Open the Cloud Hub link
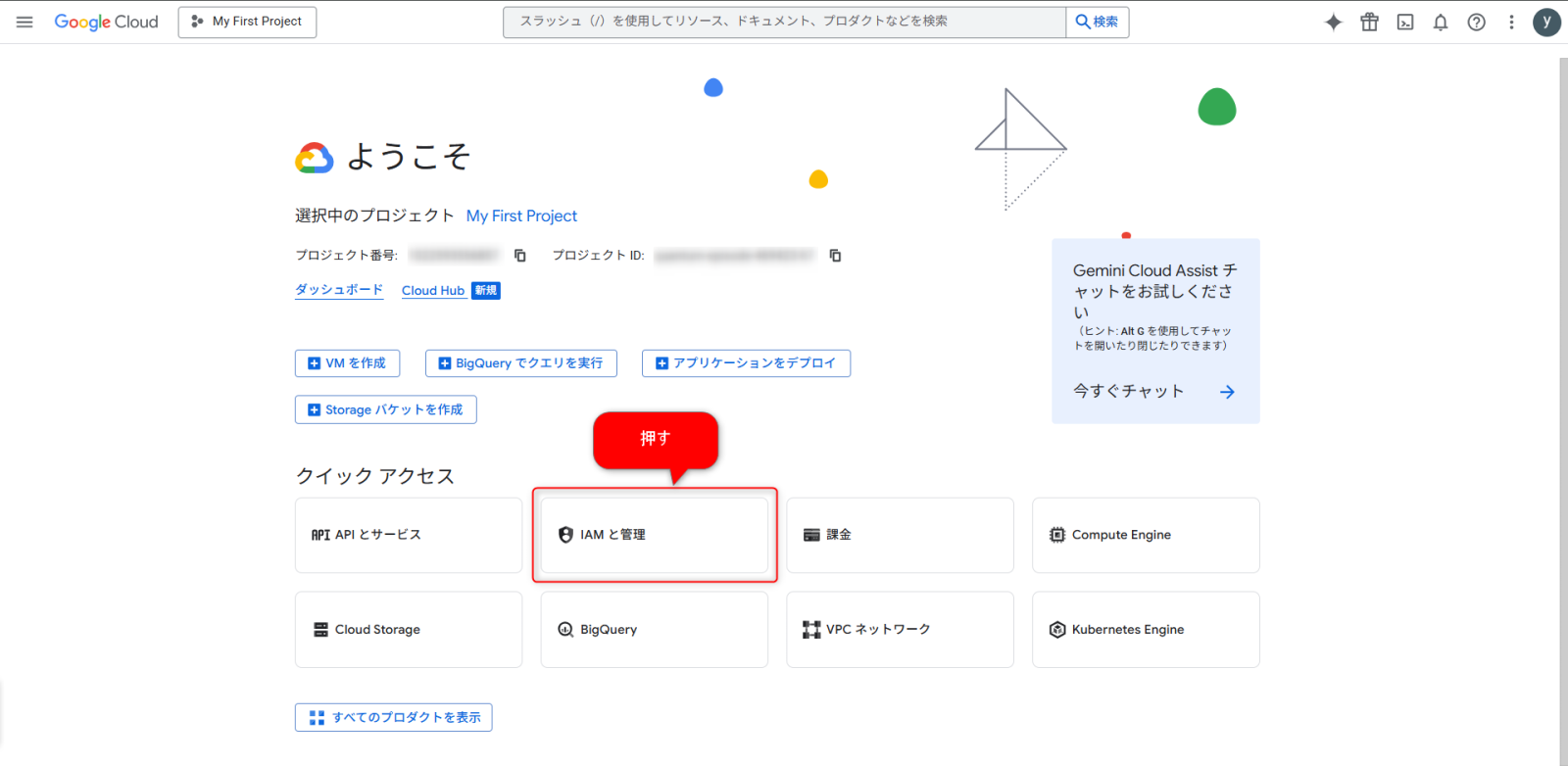 point(433,291)
